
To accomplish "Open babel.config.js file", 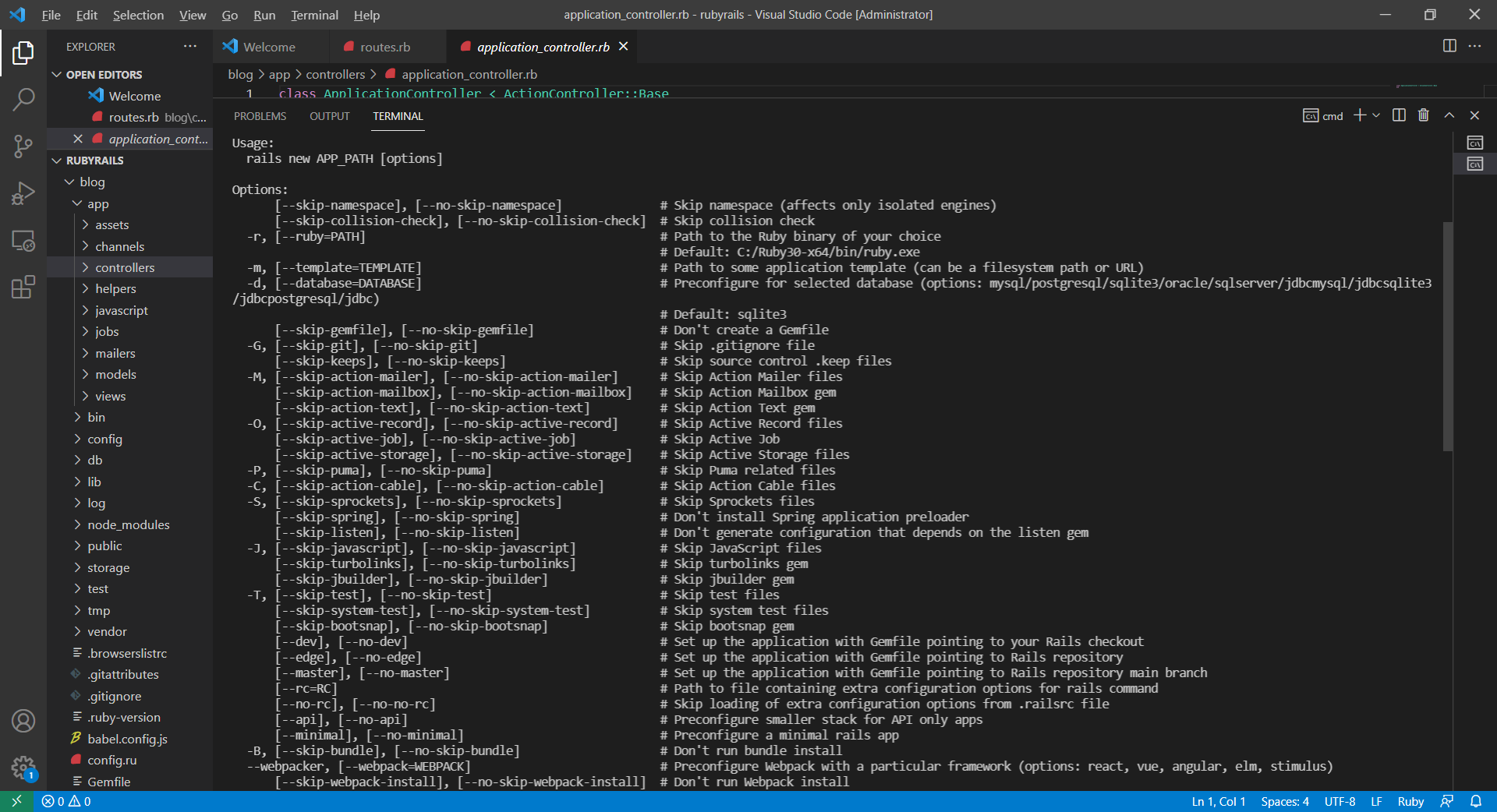I will (129, 739).
